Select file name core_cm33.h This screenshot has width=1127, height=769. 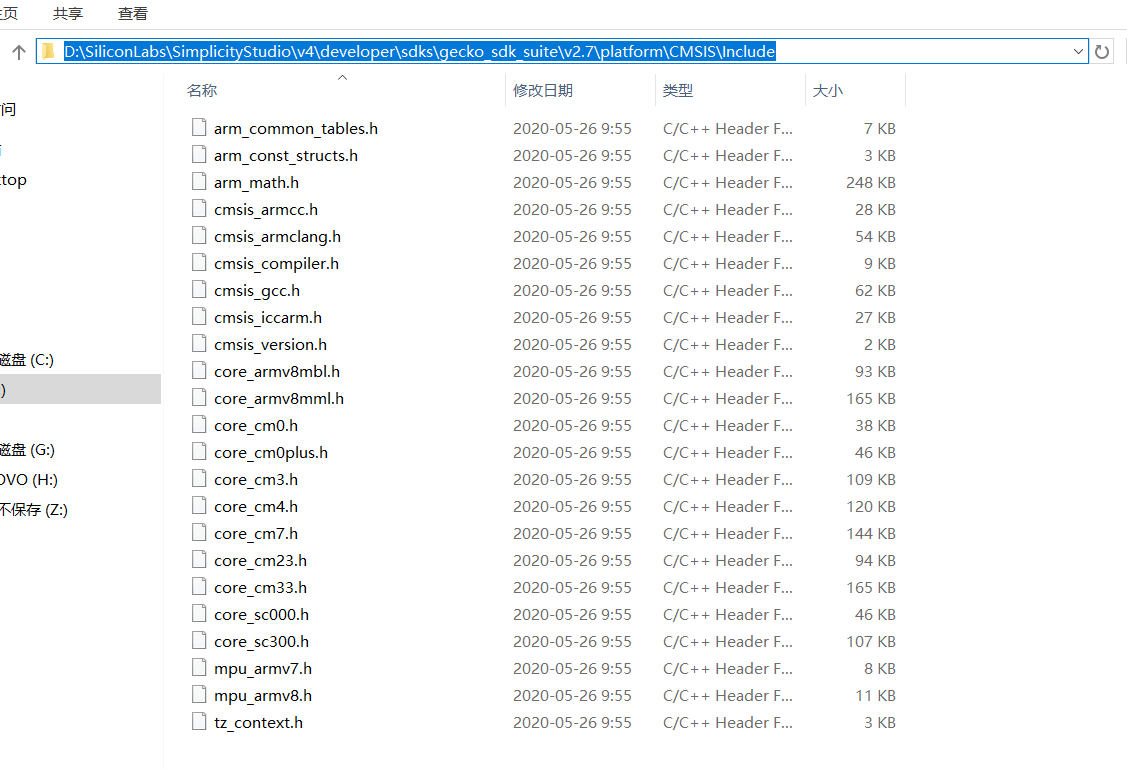[x=260, y=588]
